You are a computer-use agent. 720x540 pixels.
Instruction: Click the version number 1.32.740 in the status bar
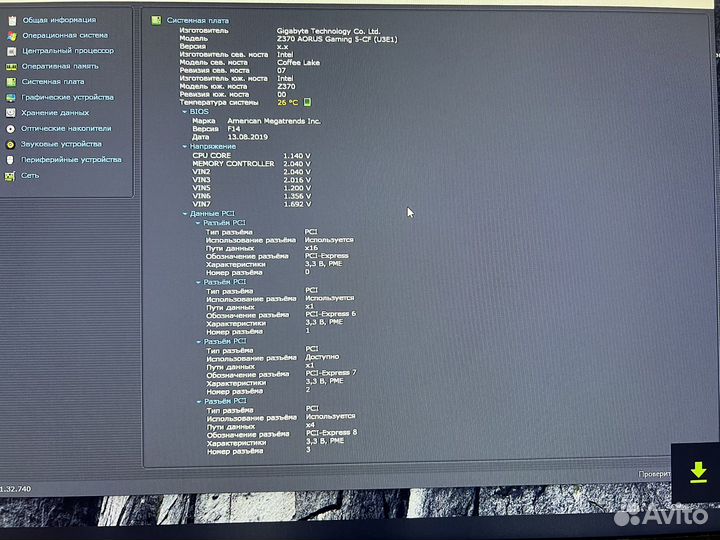pos(16,489)
